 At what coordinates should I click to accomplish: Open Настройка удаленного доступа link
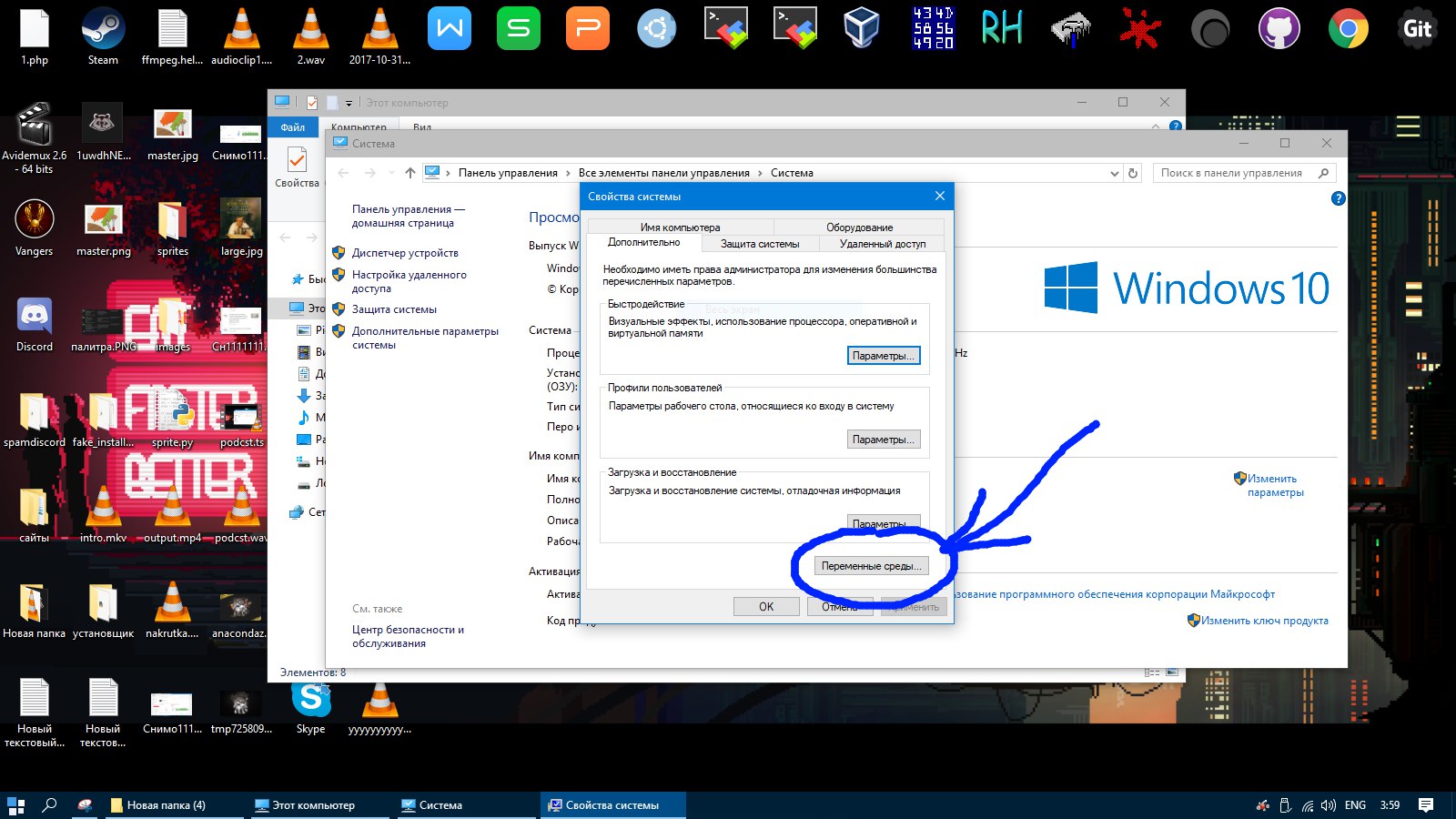click(x=409, y=281)
